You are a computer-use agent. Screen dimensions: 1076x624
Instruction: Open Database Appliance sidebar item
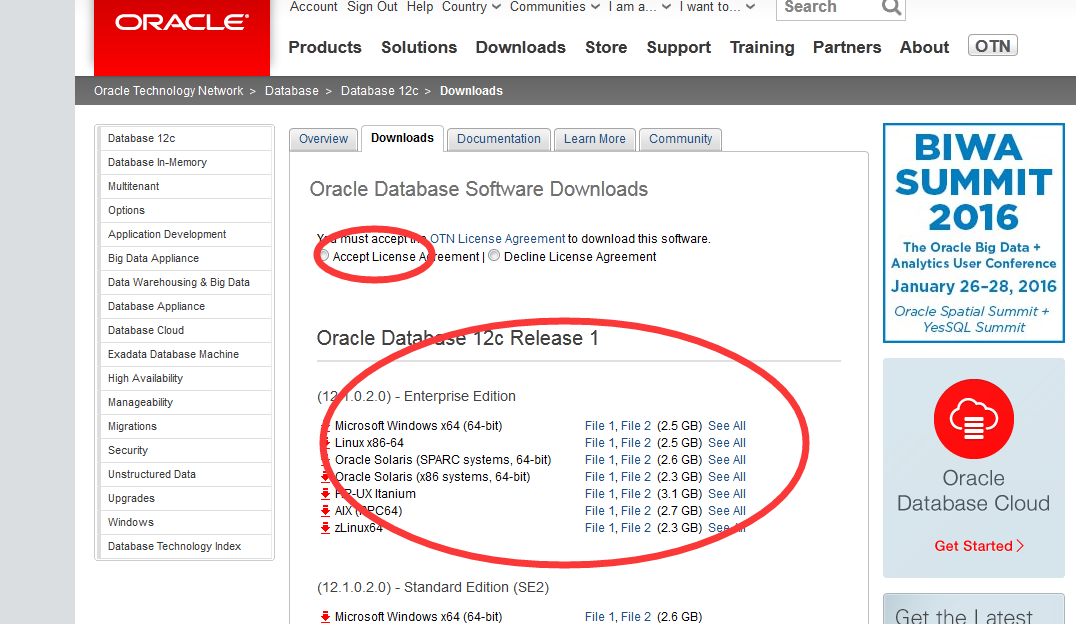(185, 306)
